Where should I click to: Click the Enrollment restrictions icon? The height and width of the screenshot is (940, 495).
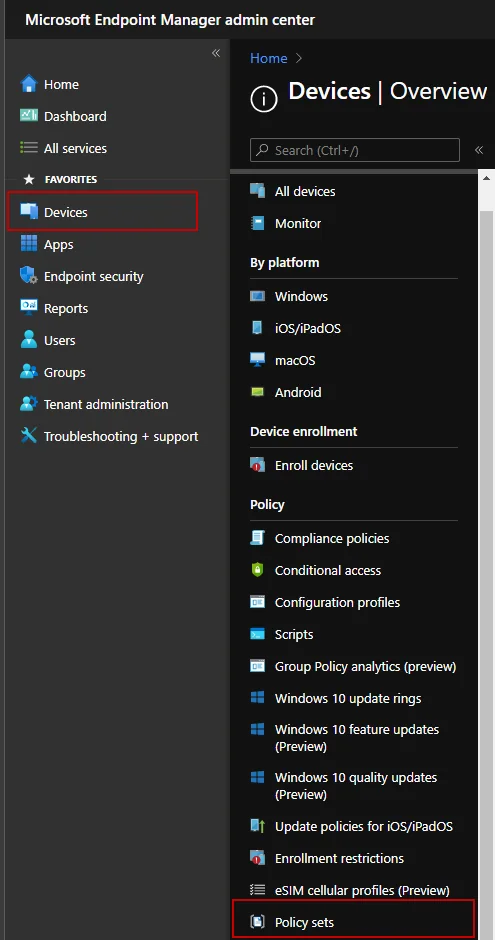(x=258, y=858)
